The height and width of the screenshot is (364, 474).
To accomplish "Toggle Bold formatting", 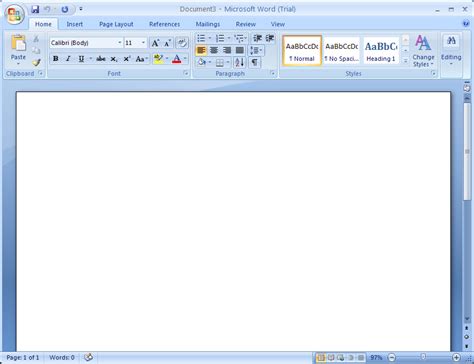I will [x=56, y=59].
